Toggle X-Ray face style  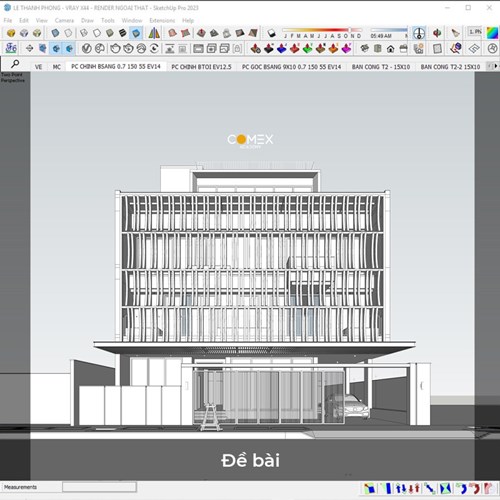[x=55, y=33]
